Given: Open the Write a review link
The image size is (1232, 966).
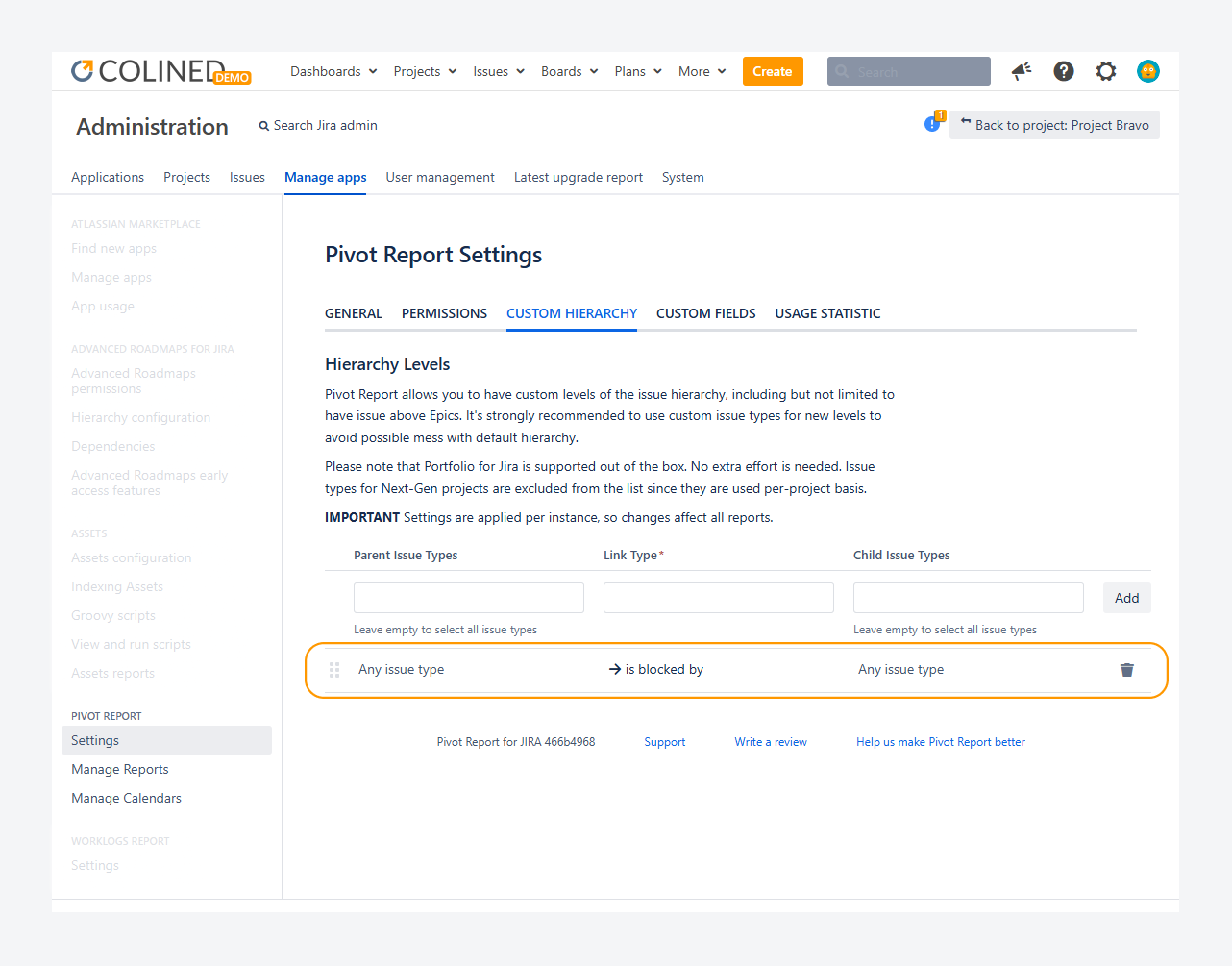Looking at the screenshot, I should click(771, 742).
